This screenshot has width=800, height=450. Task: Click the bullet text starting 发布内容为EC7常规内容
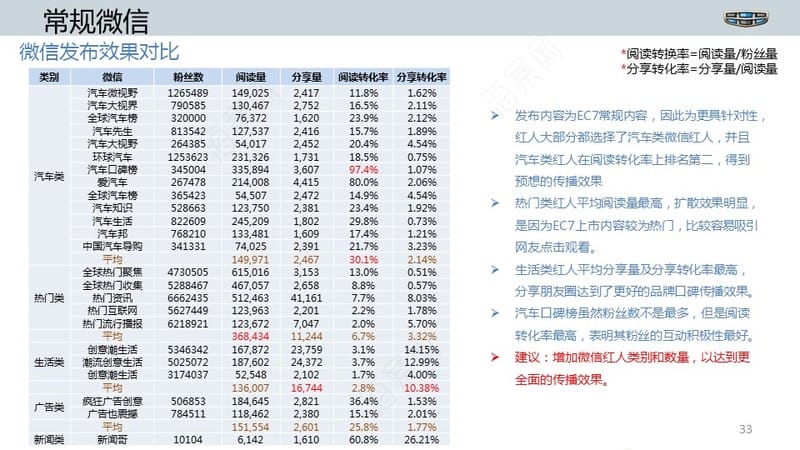point(640,148)
